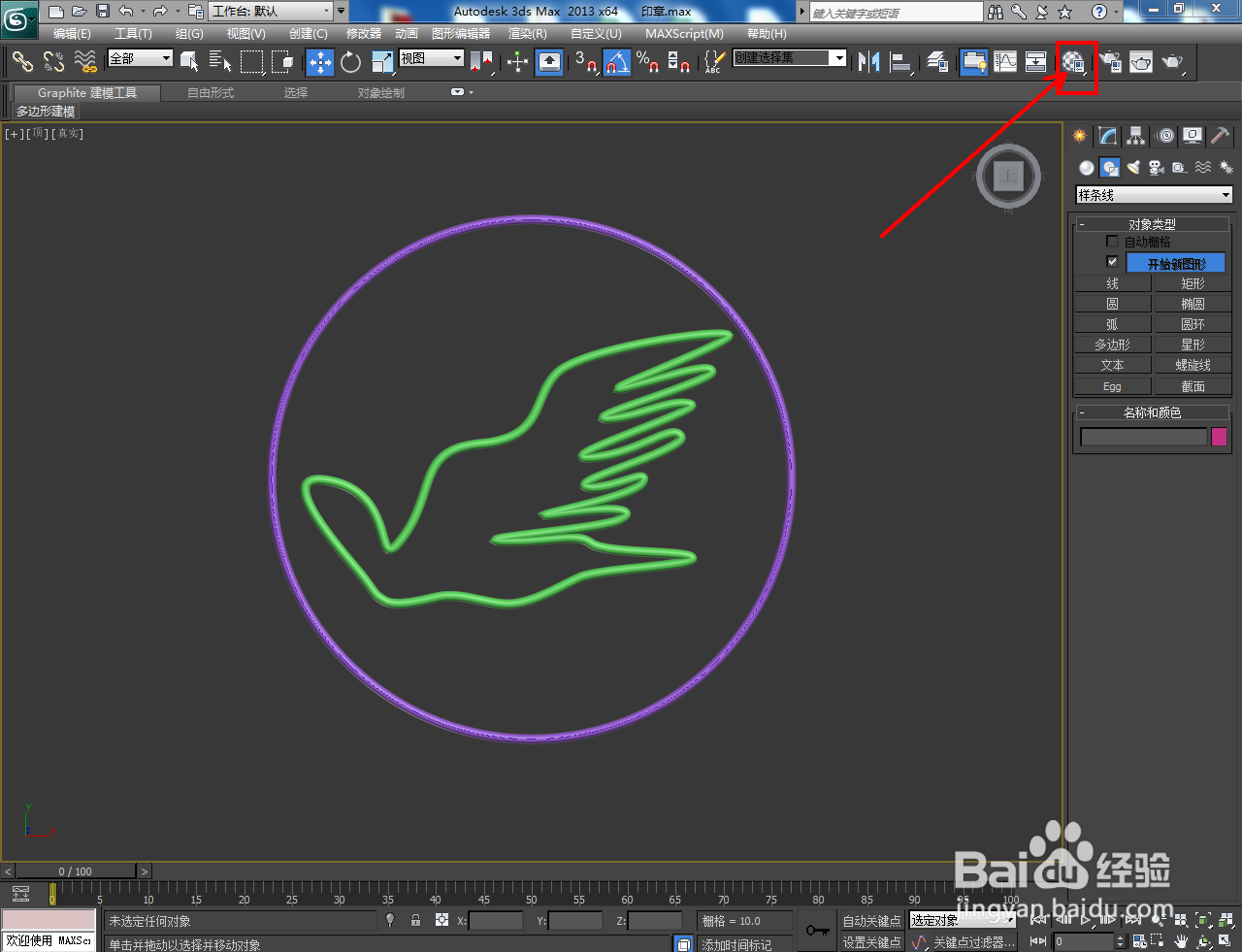Viewport: 1242px width, 952px height.
Task: Enable the 自动栅格 (AutoGrid) checkbox
Action: click(1112, 241)
